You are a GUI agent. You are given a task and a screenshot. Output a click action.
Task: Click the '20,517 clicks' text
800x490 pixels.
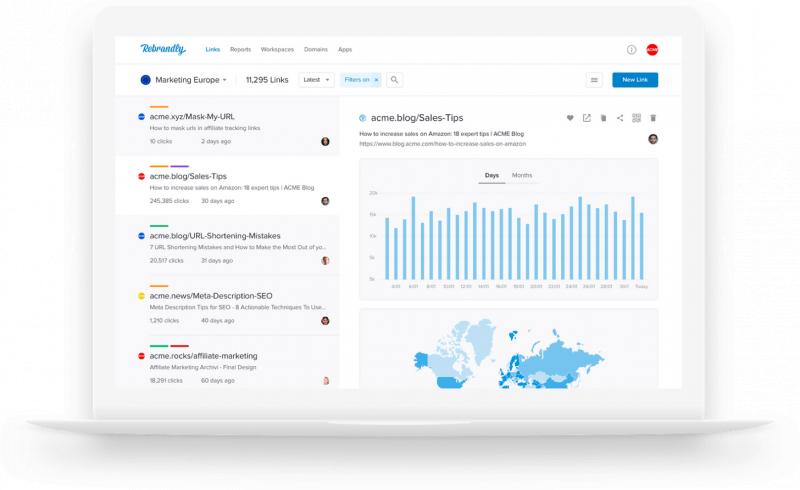tap(166, 261)
